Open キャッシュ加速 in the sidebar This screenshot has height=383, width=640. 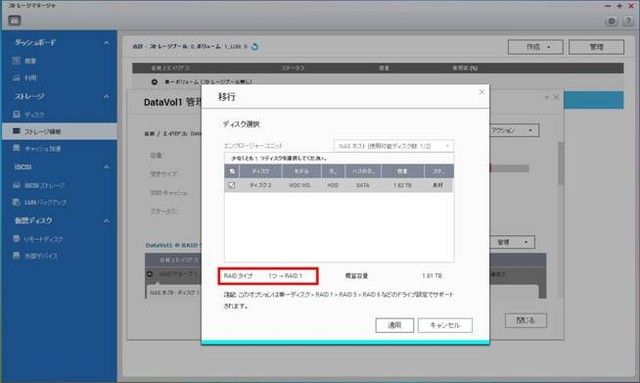tap(37, 149)
